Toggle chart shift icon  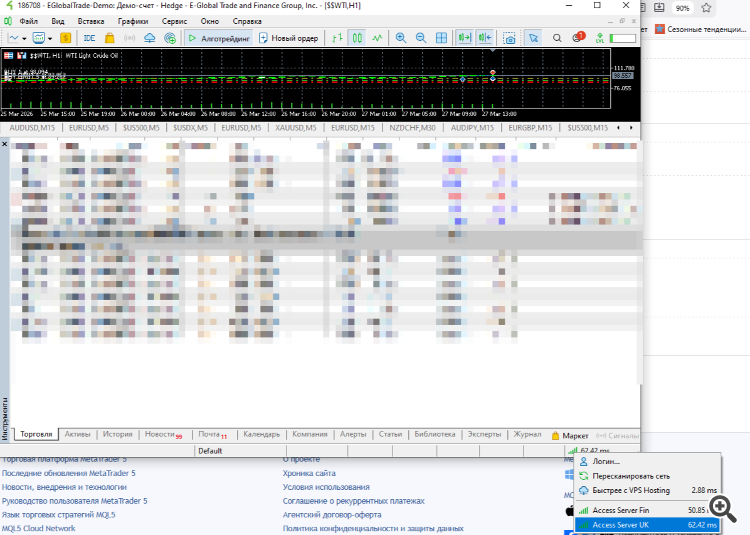point(484,38)
